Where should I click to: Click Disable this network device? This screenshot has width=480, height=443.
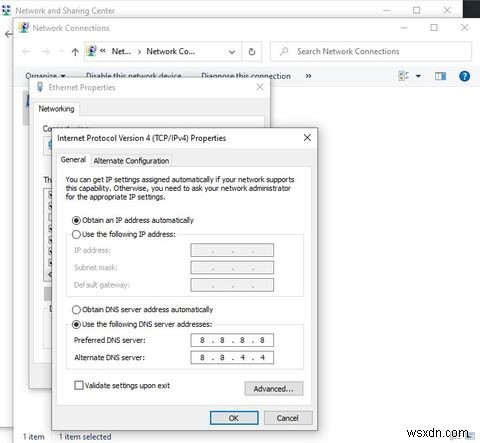point(134,76)
